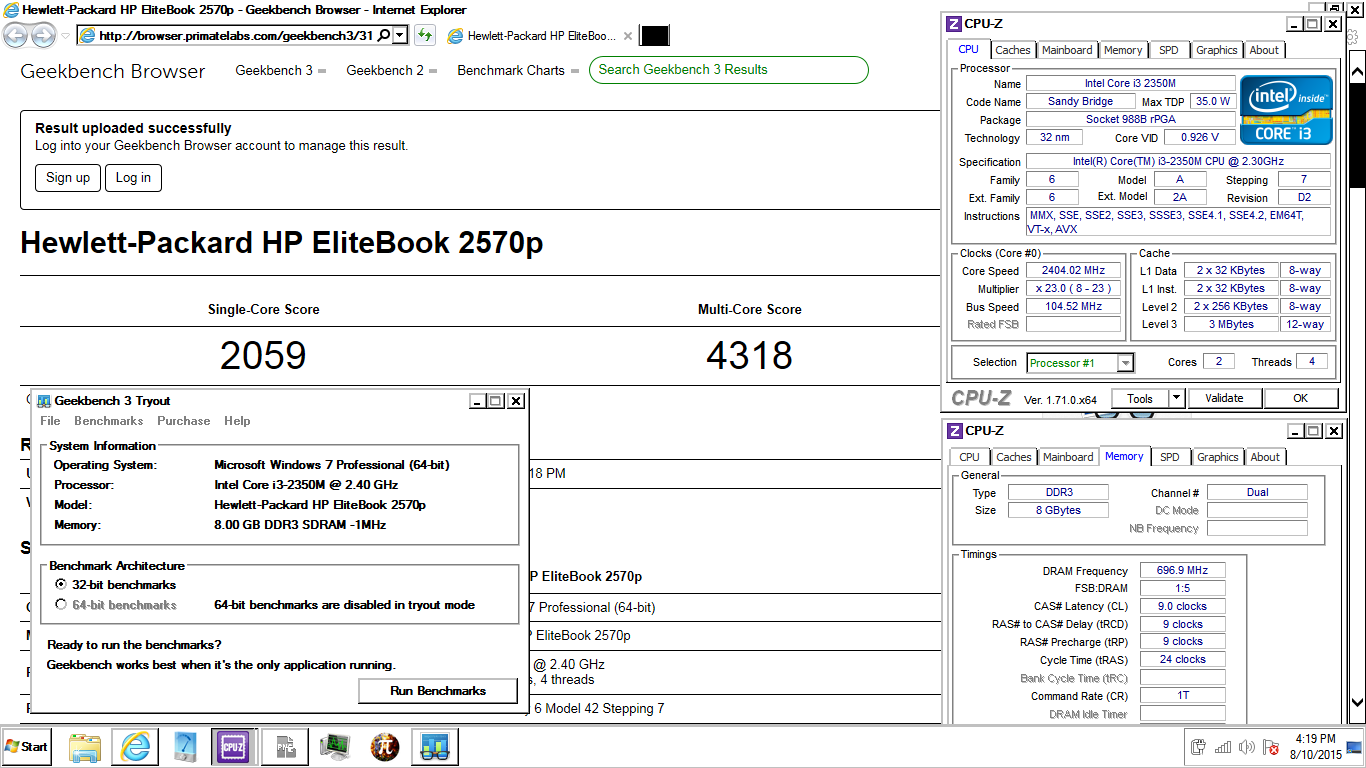Click the blue gauge meter taskbar icon
The image size is (1366, 768).
pos(185,747)
